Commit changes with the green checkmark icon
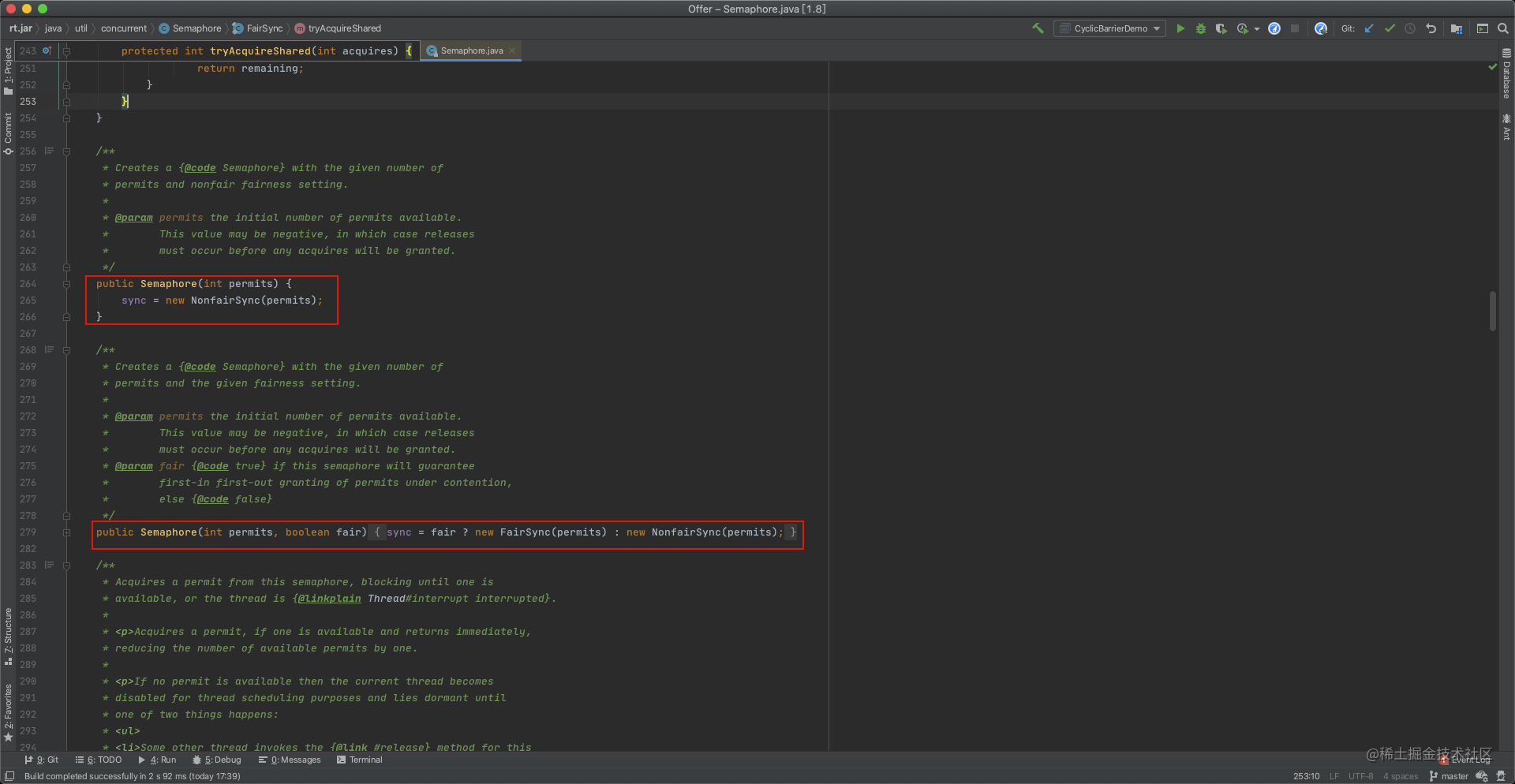Image resolution: width=1515 pixels, height=784 pixels. click(1390, 28)
